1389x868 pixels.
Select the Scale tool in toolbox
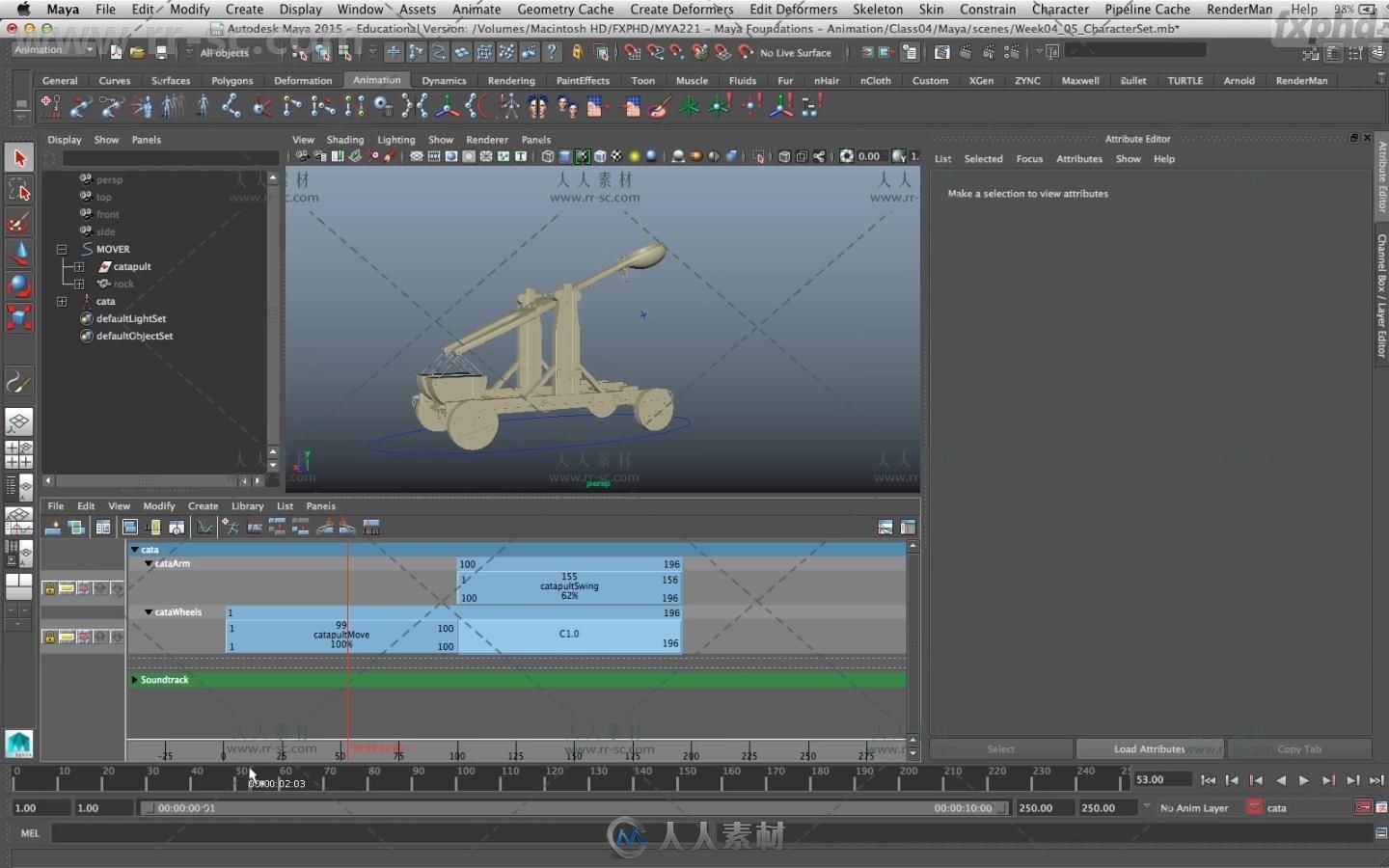19,317
